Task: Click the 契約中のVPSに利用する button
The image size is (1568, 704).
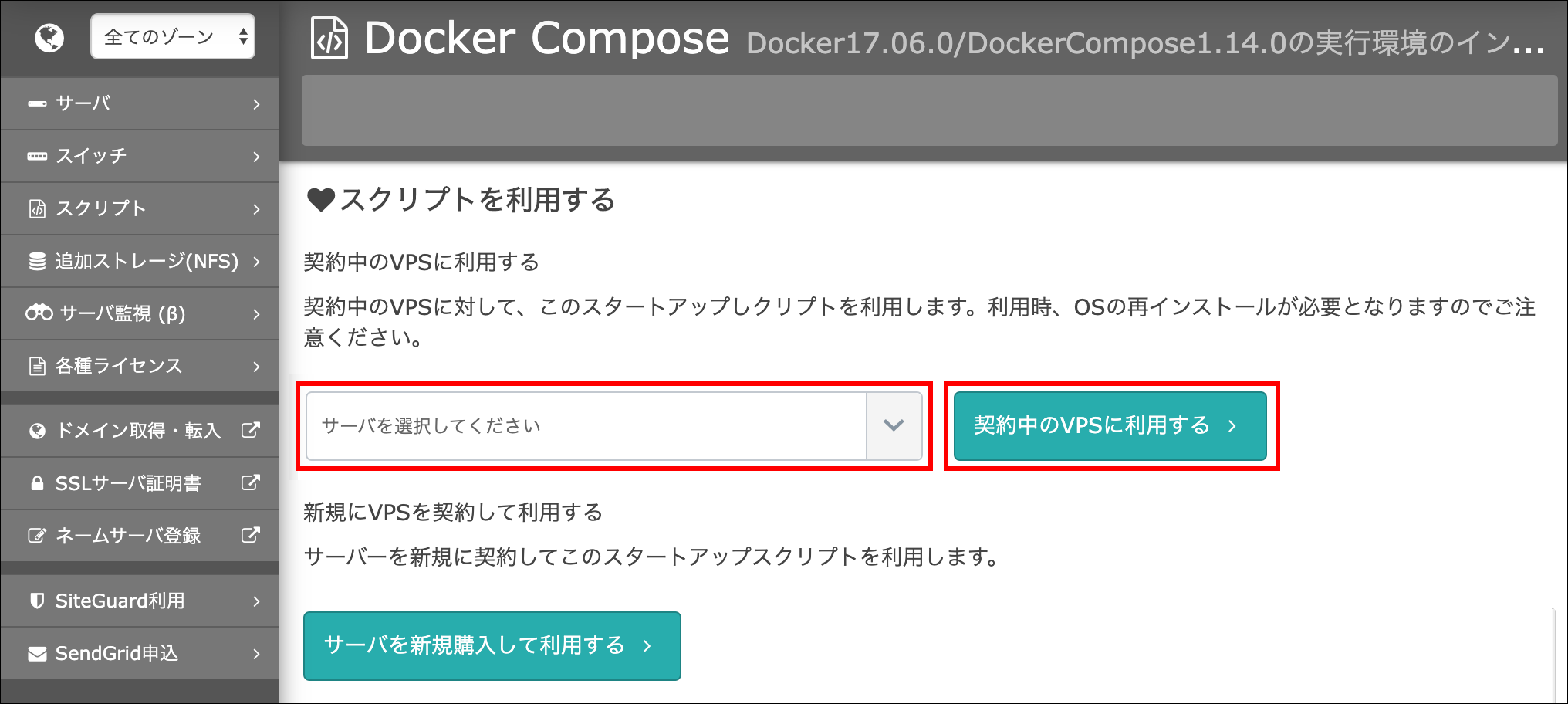Action: tap(1110, 425)
